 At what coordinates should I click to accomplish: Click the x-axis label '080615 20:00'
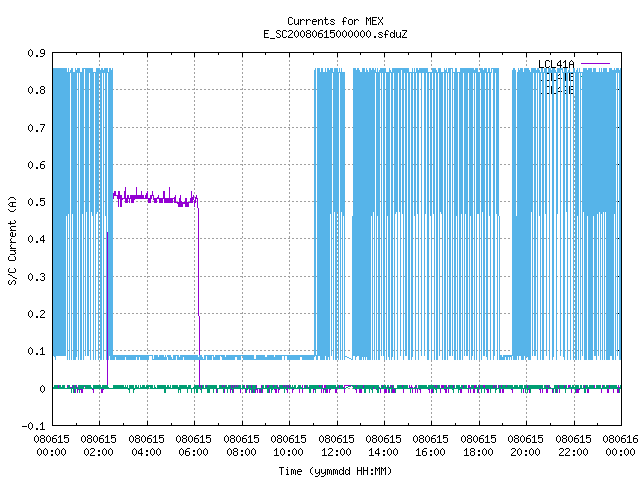pyautogui.click(x=525, y=446)
